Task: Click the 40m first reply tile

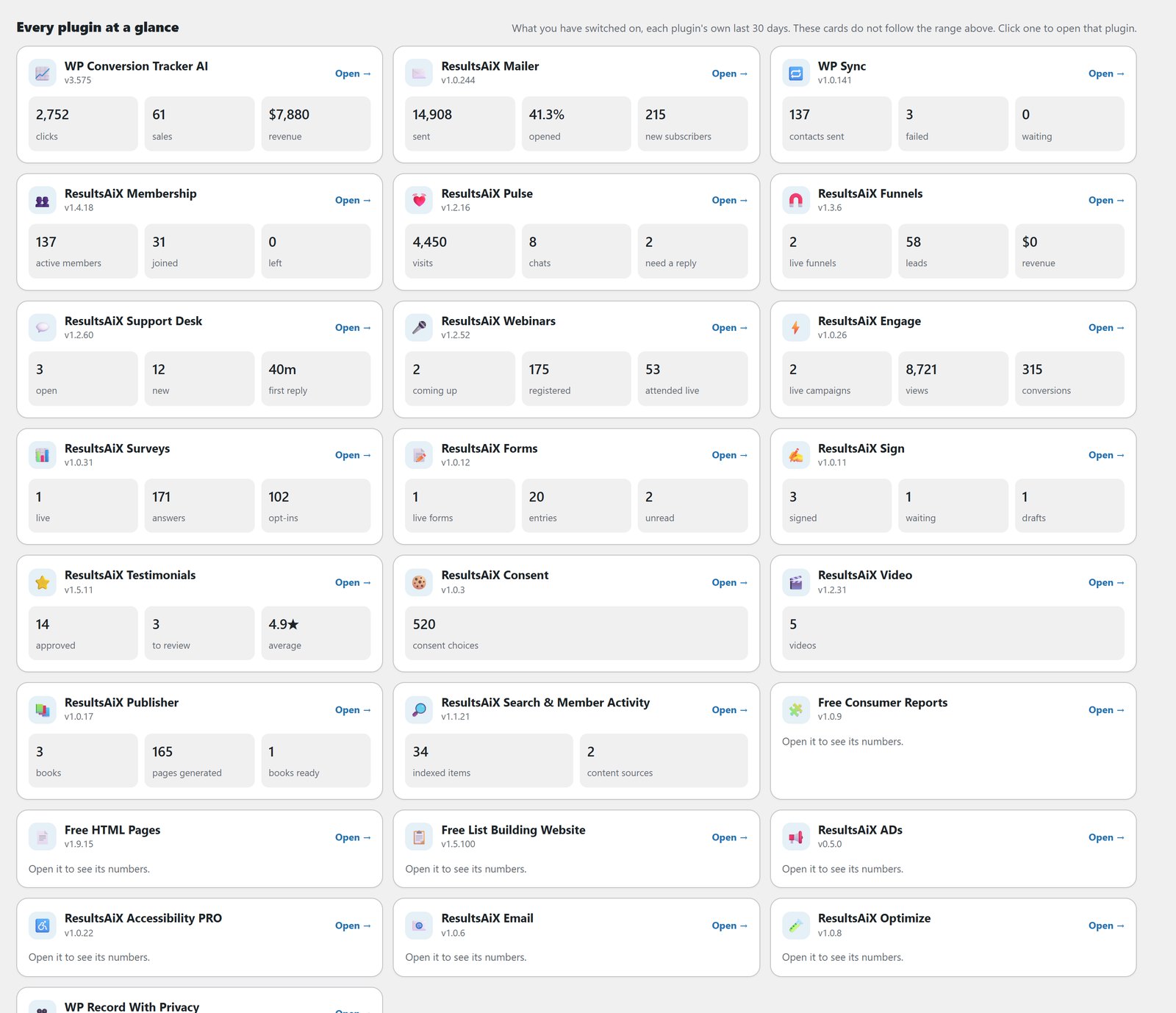Action: [316, 379]
